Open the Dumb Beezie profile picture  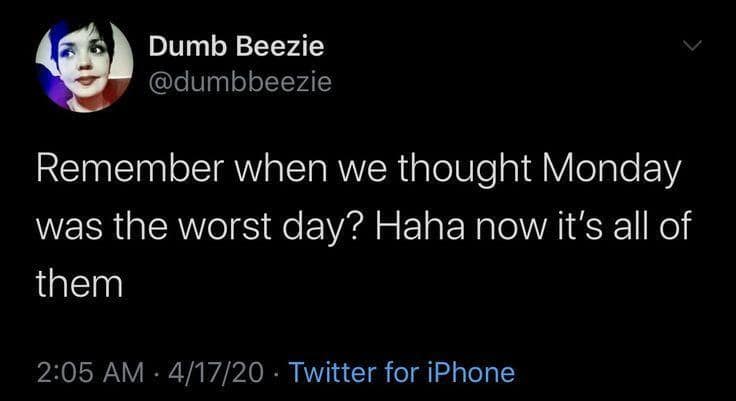tap(84, 65)
